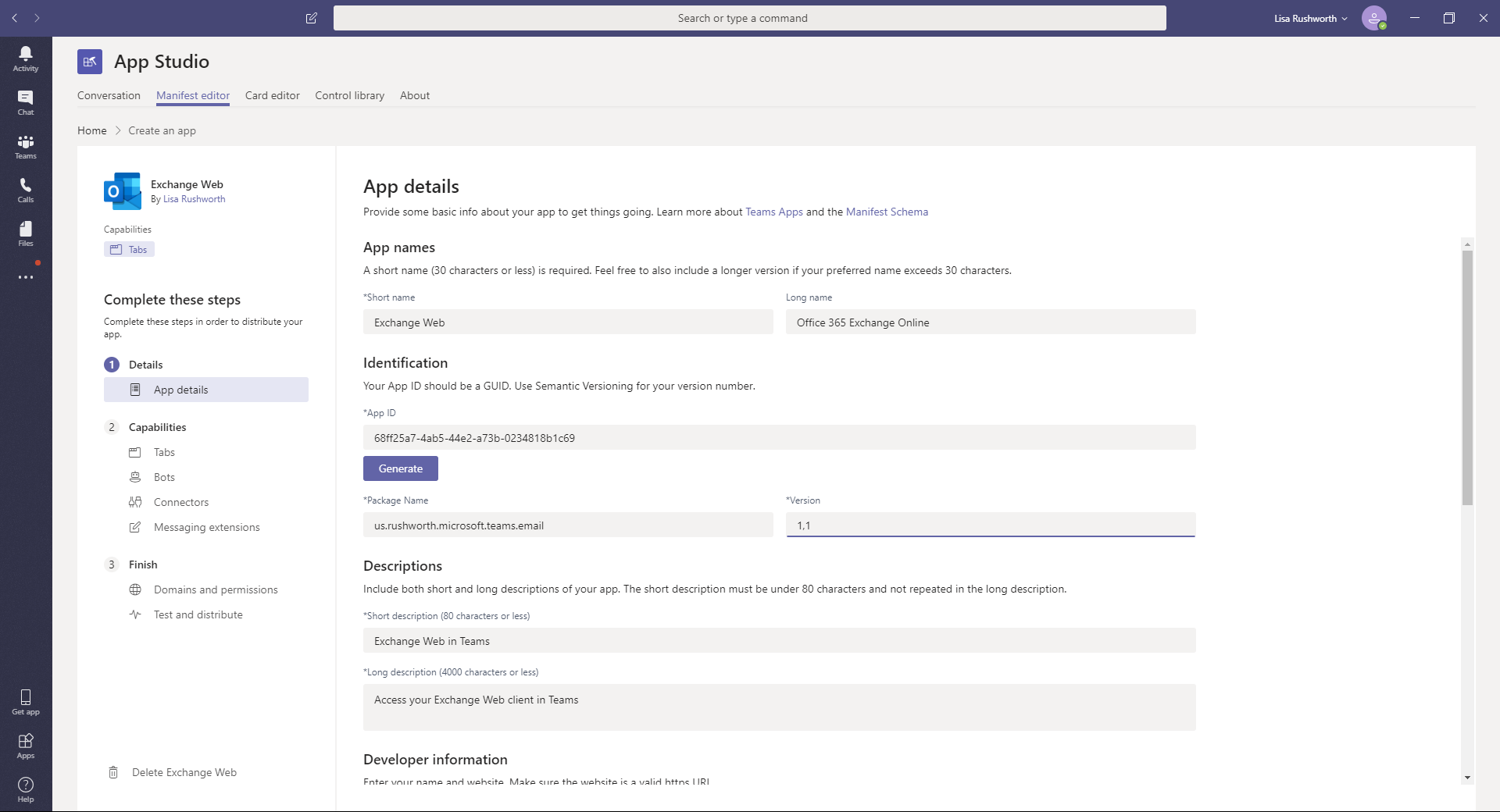This screenshot has height=812, width=1500.
Task: Select Connectors under Capabilities
Action: coord(181,502)
